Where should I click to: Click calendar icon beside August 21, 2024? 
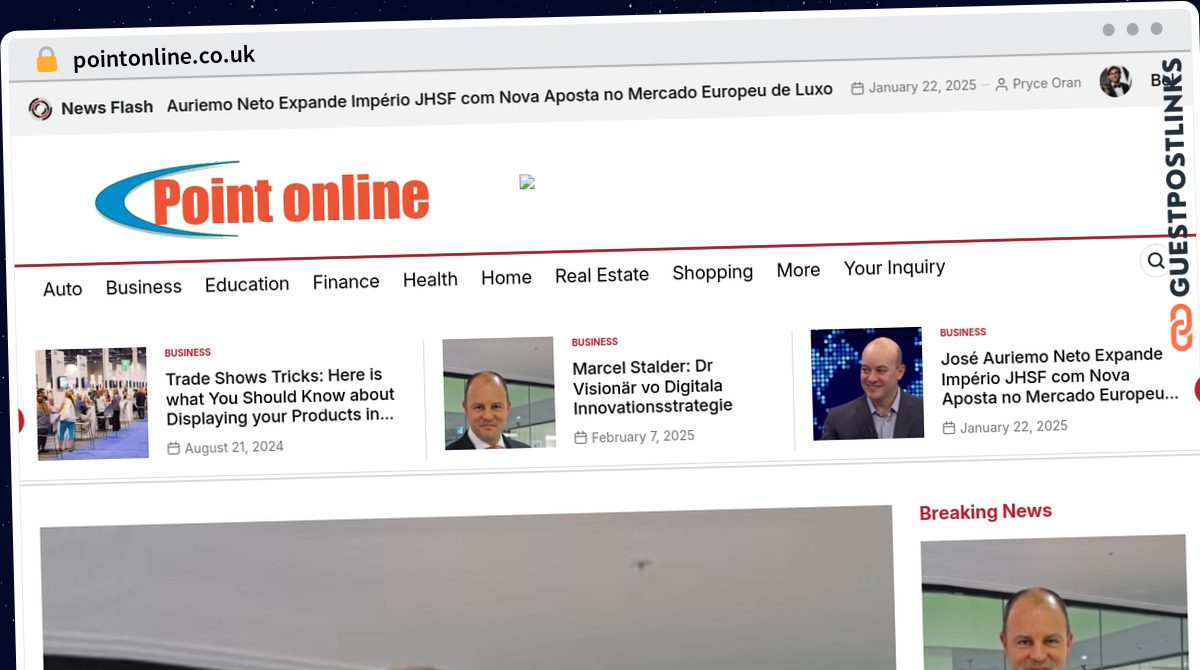coord(173,448)
